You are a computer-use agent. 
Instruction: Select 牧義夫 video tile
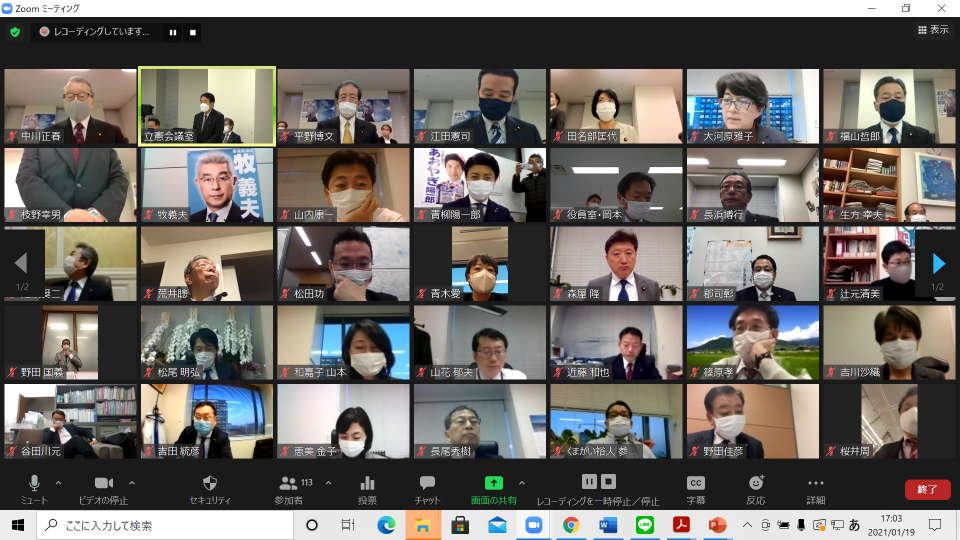(x=207, y=185)
